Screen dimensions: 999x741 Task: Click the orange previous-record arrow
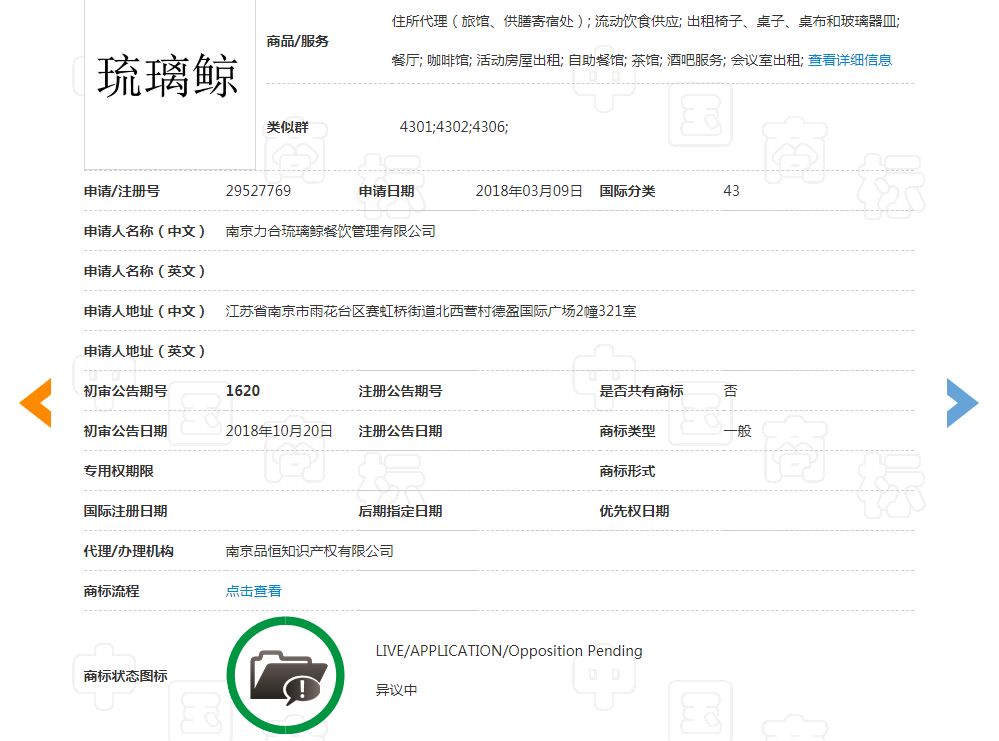pyautogui.click(x=35, y=403)
